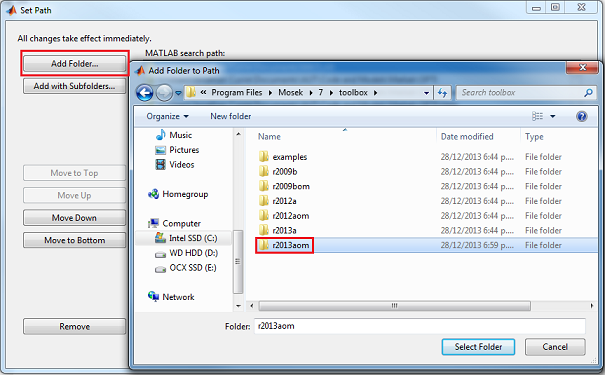
Task: Click Add with Subfolders... button
Action: point(74,86)
